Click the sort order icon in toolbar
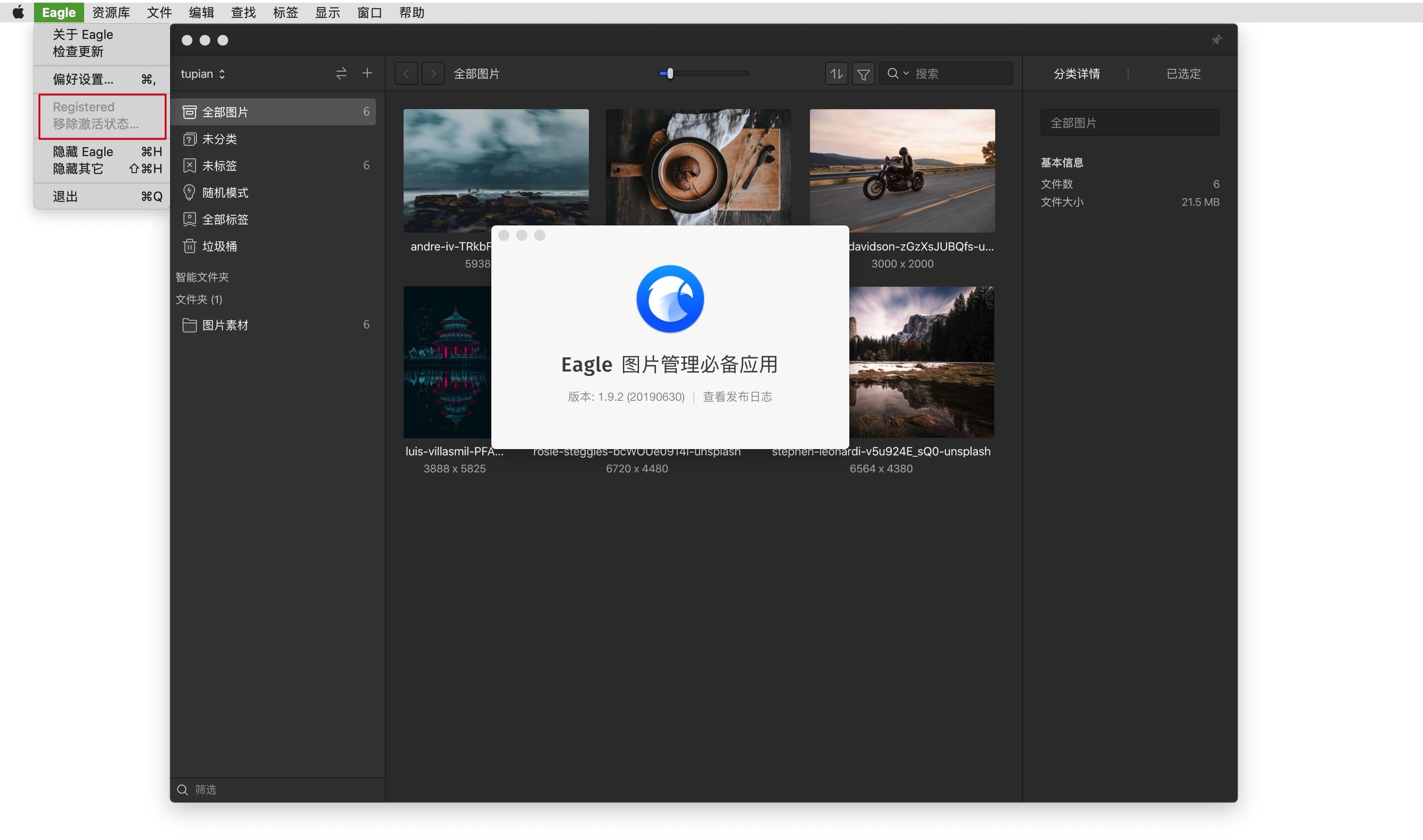1423x840 pixels. click(836, 74)
